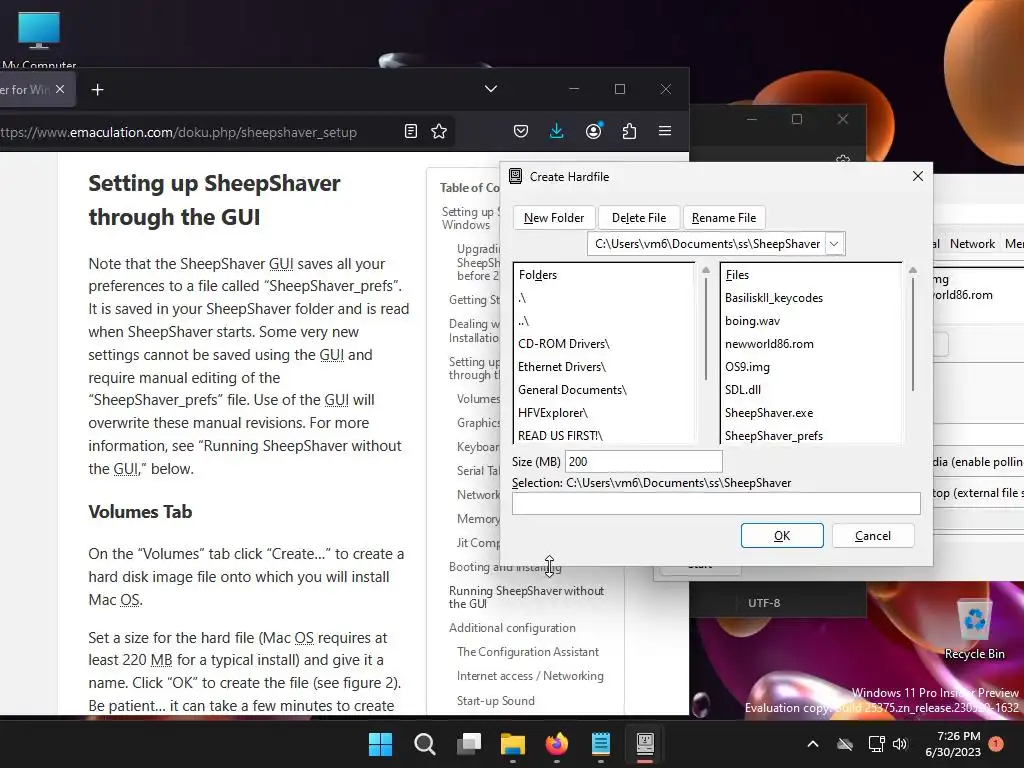Open The Configuration Assistant contents link
Image resolution: width=1024 pixels, height=768 pixels.
tap(528, 652)
